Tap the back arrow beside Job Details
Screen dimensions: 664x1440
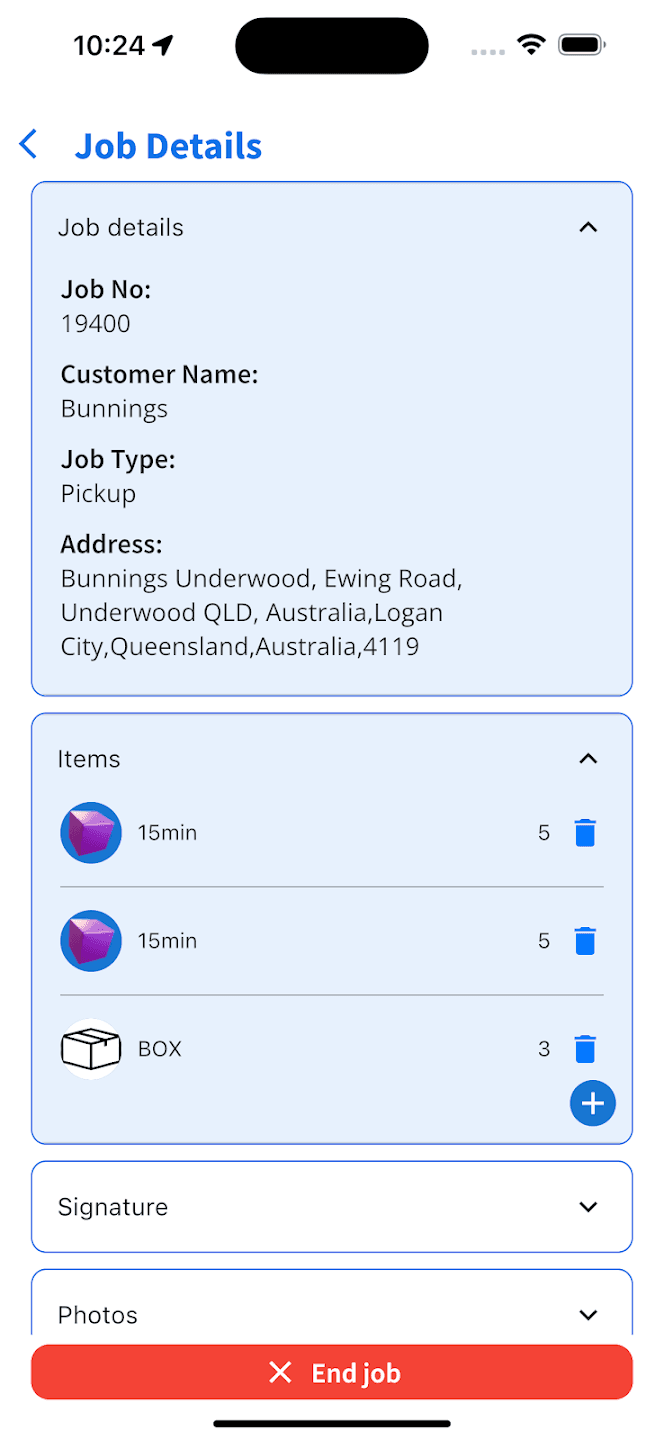click(x=29, y=145)
